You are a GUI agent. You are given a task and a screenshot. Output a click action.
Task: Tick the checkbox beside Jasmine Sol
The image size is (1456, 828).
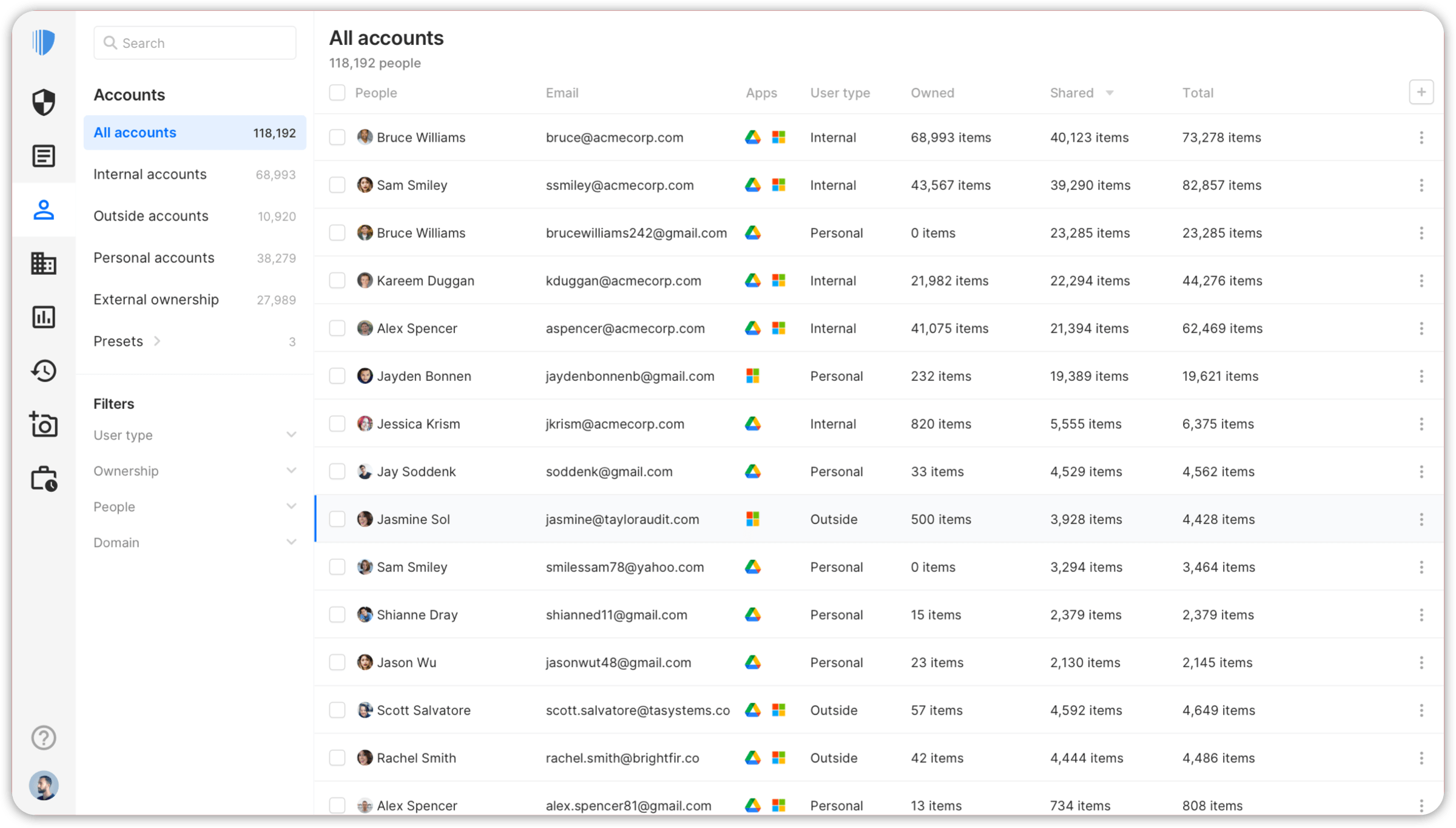tap(337, 519)
